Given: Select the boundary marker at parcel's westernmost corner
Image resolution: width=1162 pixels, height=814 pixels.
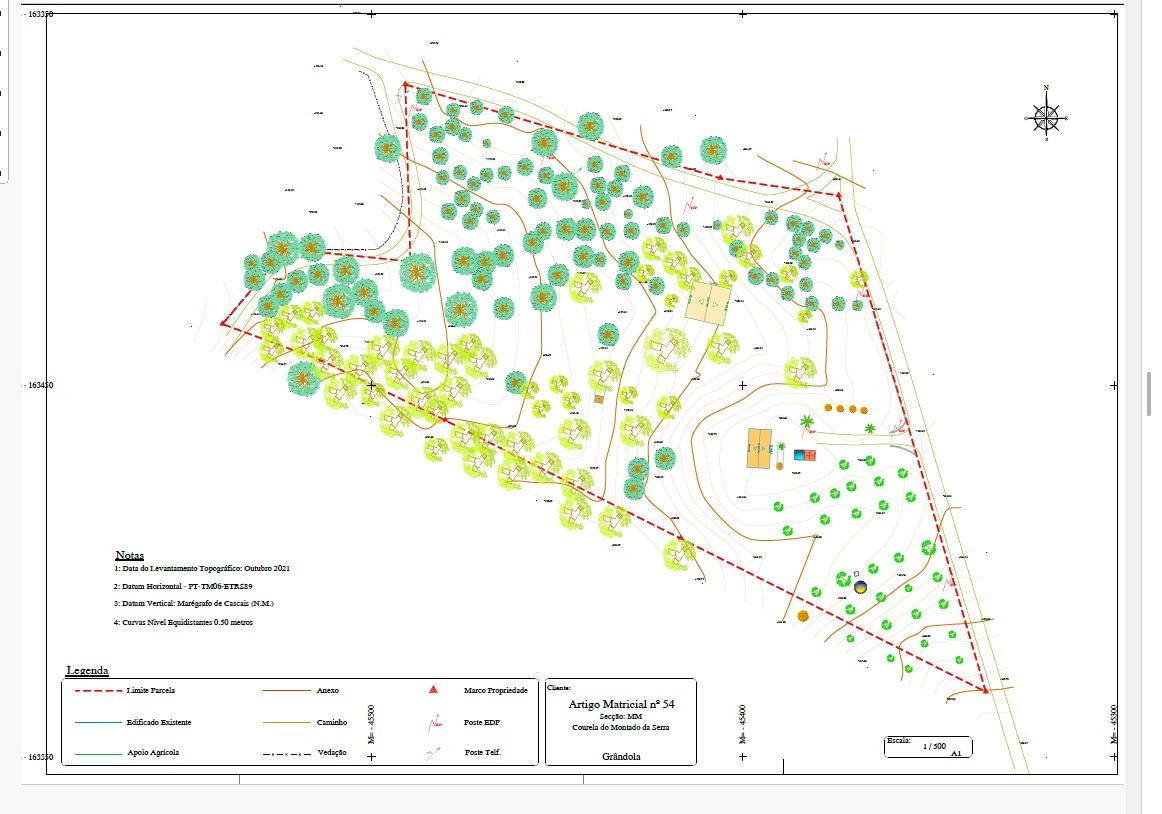Looking at the screenshot, I should 223,322.
